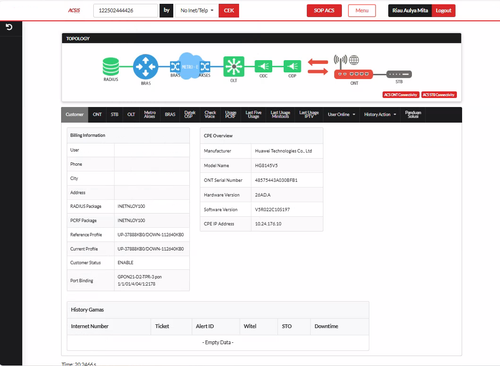
Task: Click the WiFi antenna icon above ONT
Action: (340, 61)
